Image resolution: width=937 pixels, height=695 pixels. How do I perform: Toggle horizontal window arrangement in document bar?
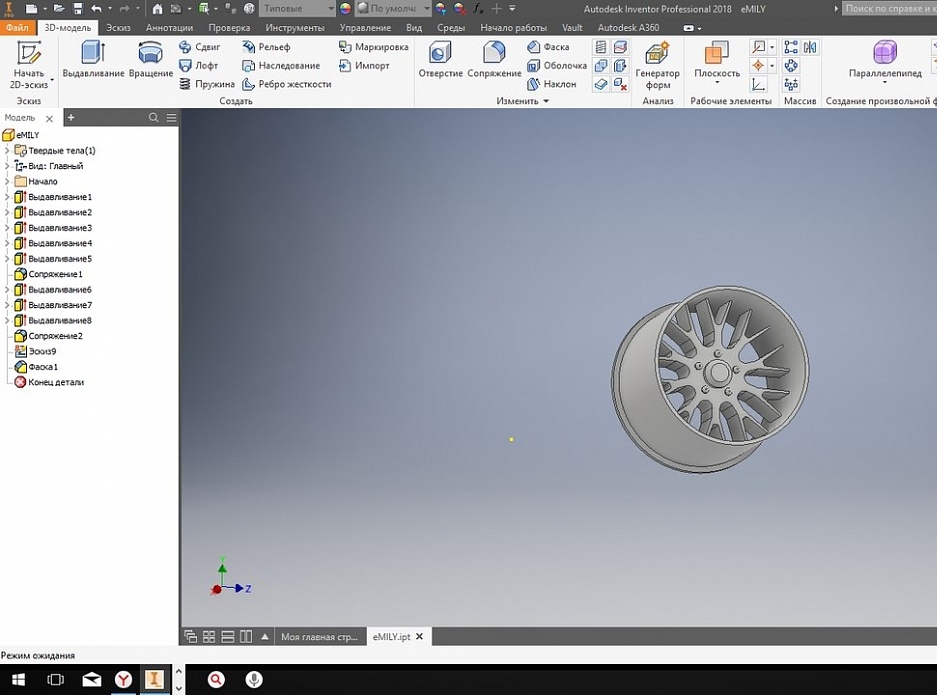pos(228,637)
